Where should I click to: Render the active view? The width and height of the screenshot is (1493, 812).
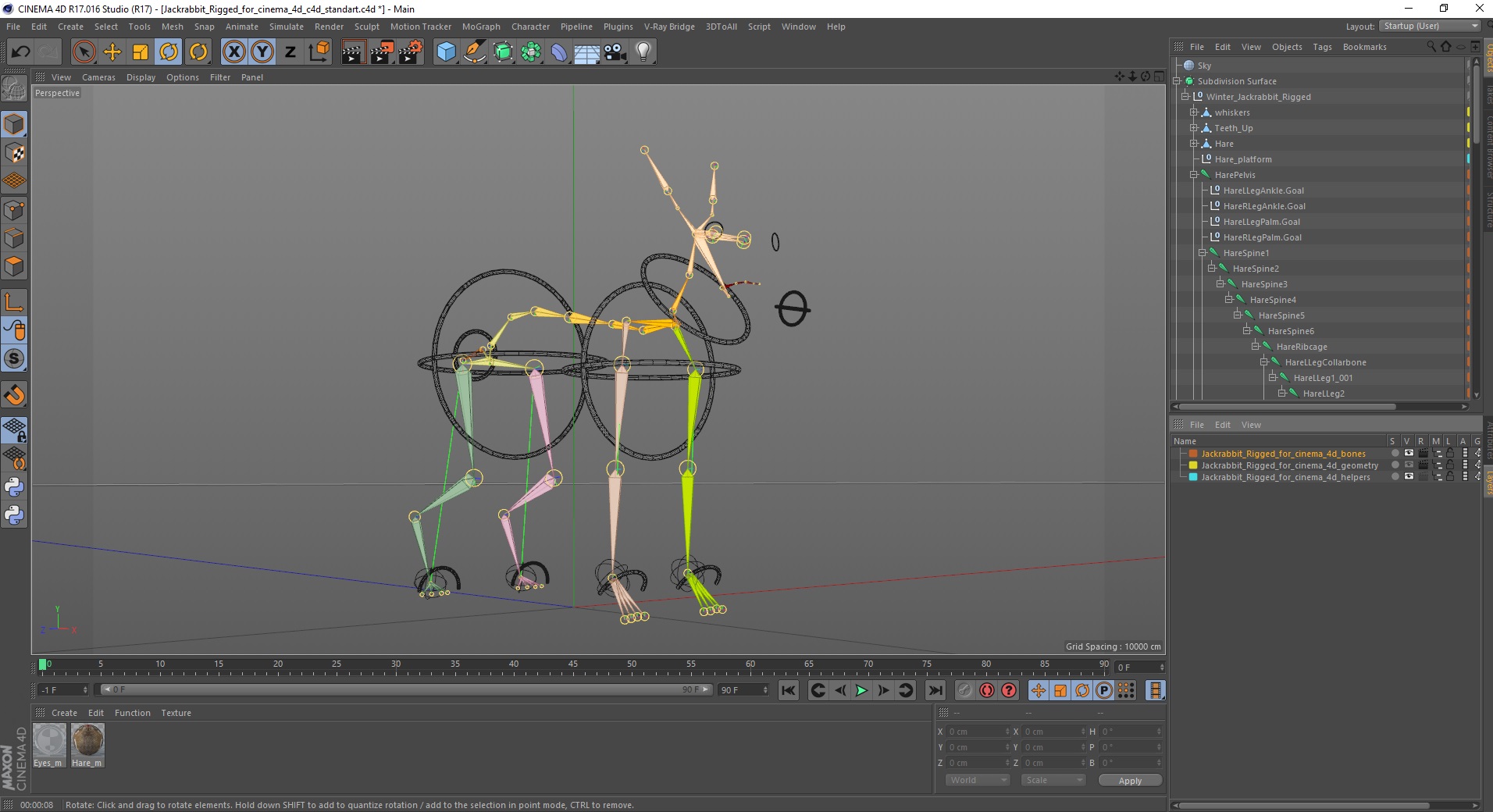point(353,52)
